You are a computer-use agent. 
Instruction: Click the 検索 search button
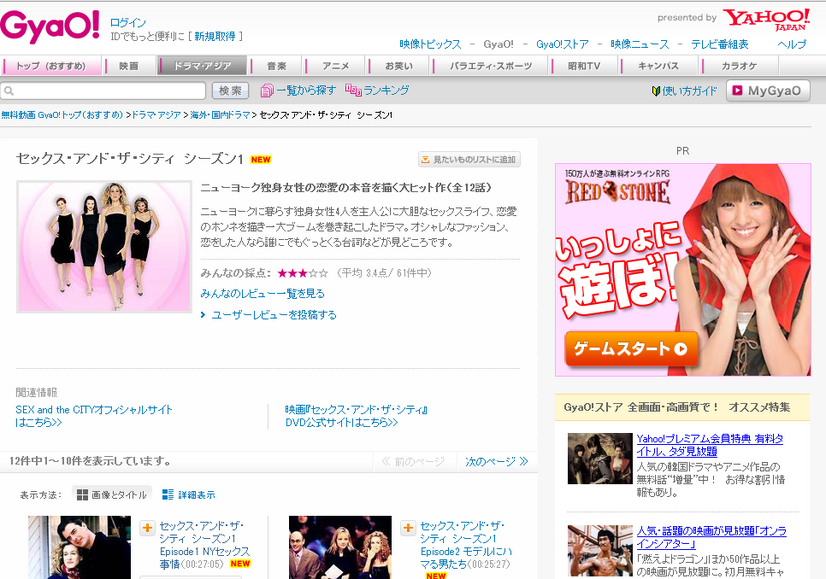tap(230, 91)
